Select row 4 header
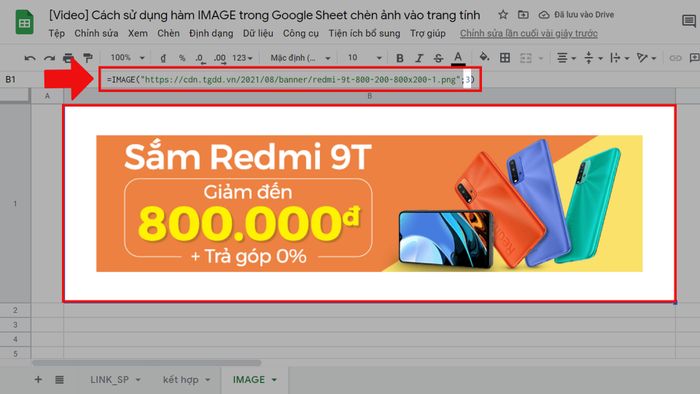The width and height of the screenshot is (700, 394). 15,340
